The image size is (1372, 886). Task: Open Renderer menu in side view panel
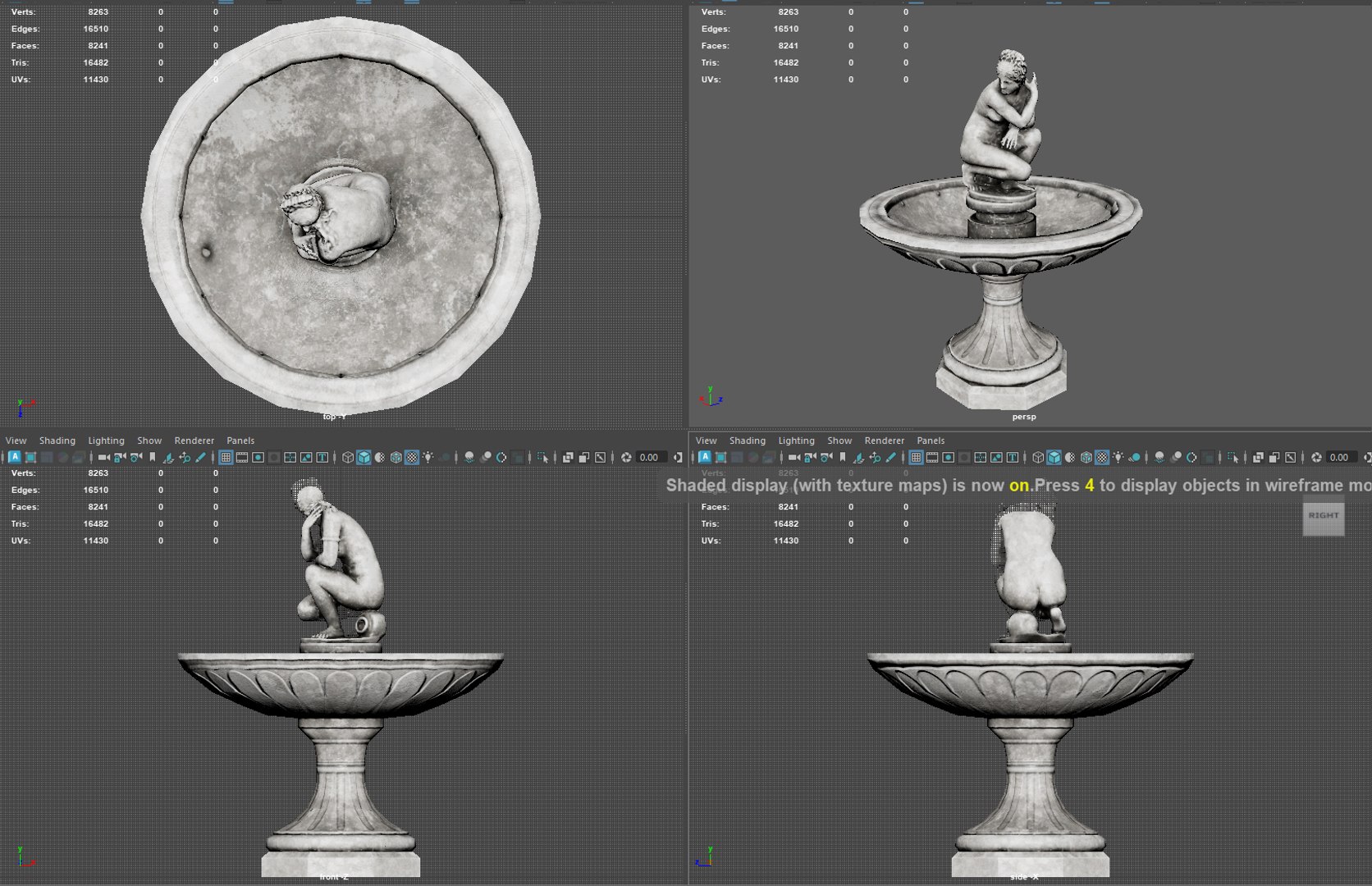coord(884,441)
